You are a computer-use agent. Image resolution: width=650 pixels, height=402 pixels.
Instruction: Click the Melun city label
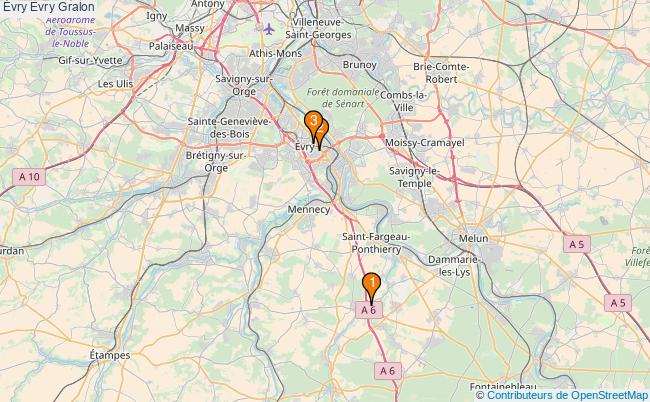[x=473, y=238]
